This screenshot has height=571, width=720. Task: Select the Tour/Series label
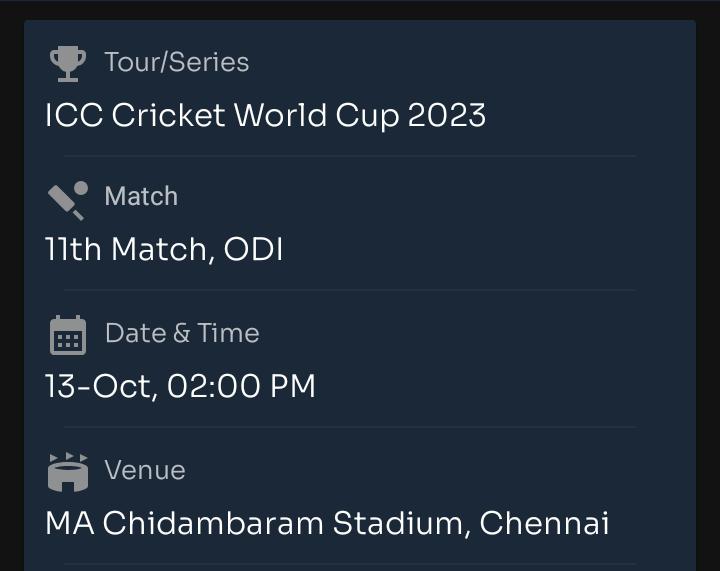tap(177, 62)
